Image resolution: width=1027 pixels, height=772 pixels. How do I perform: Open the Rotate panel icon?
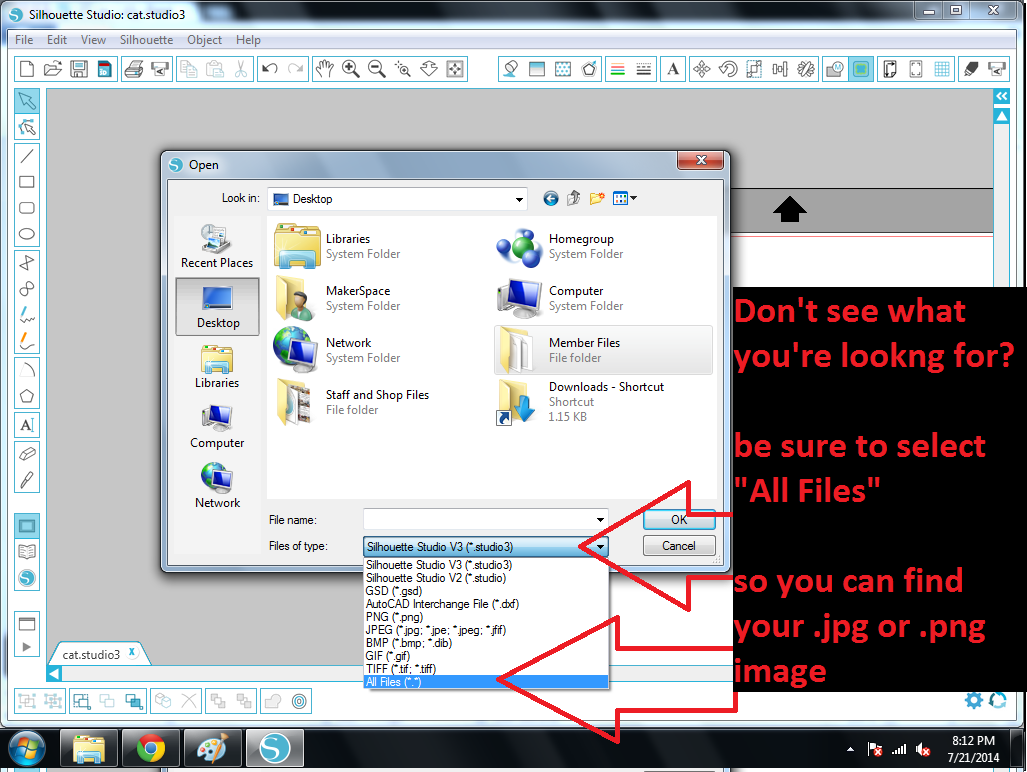point(728,69)
